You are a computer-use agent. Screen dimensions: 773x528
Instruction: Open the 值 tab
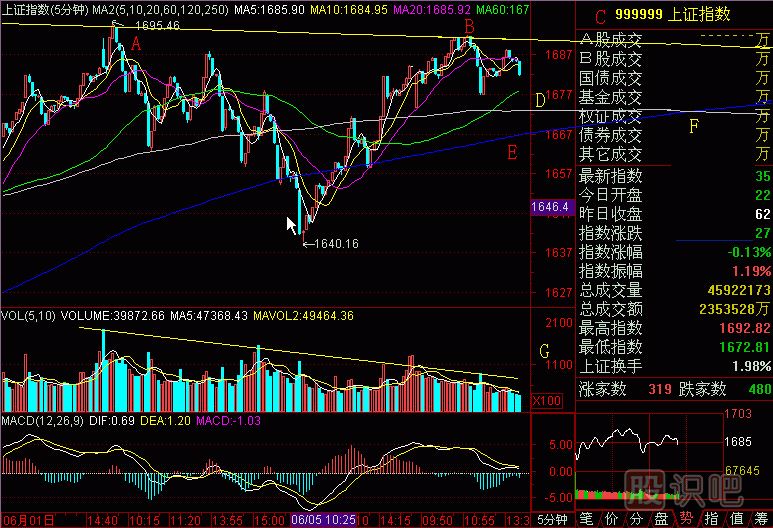(x=736, y=519)
